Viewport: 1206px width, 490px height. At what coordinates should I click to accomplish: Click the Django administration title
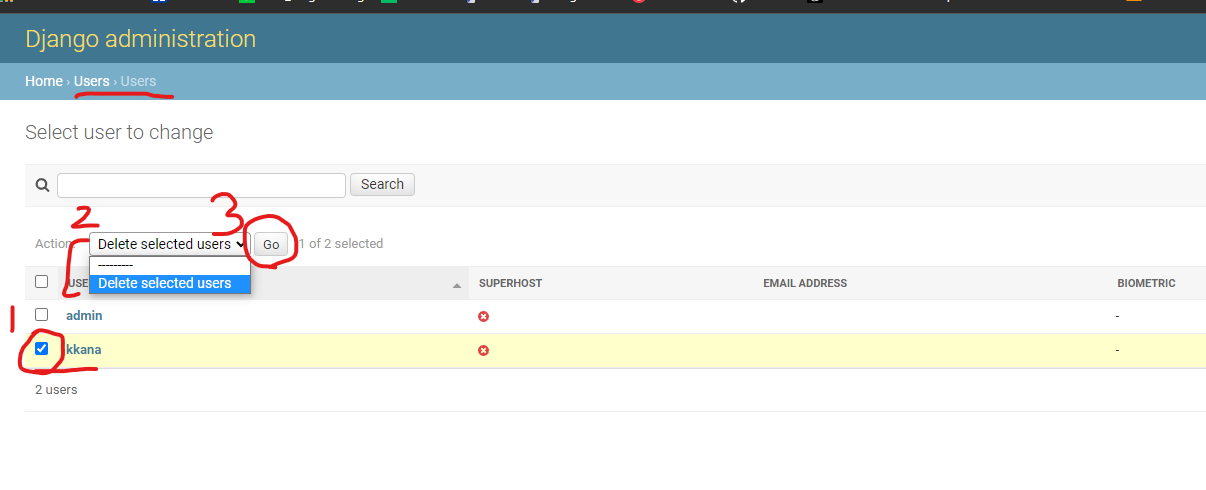[x=141, y=39]
